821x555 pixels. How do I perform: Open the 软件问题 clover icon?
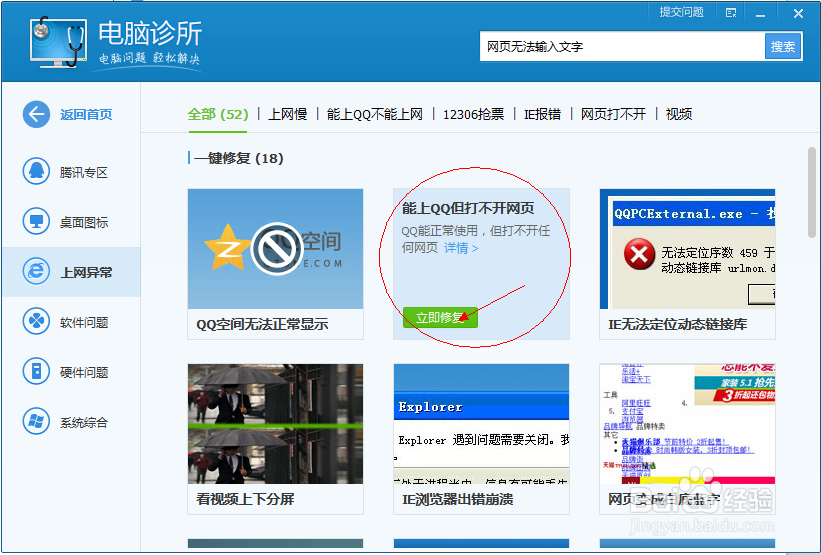point(36,321)
